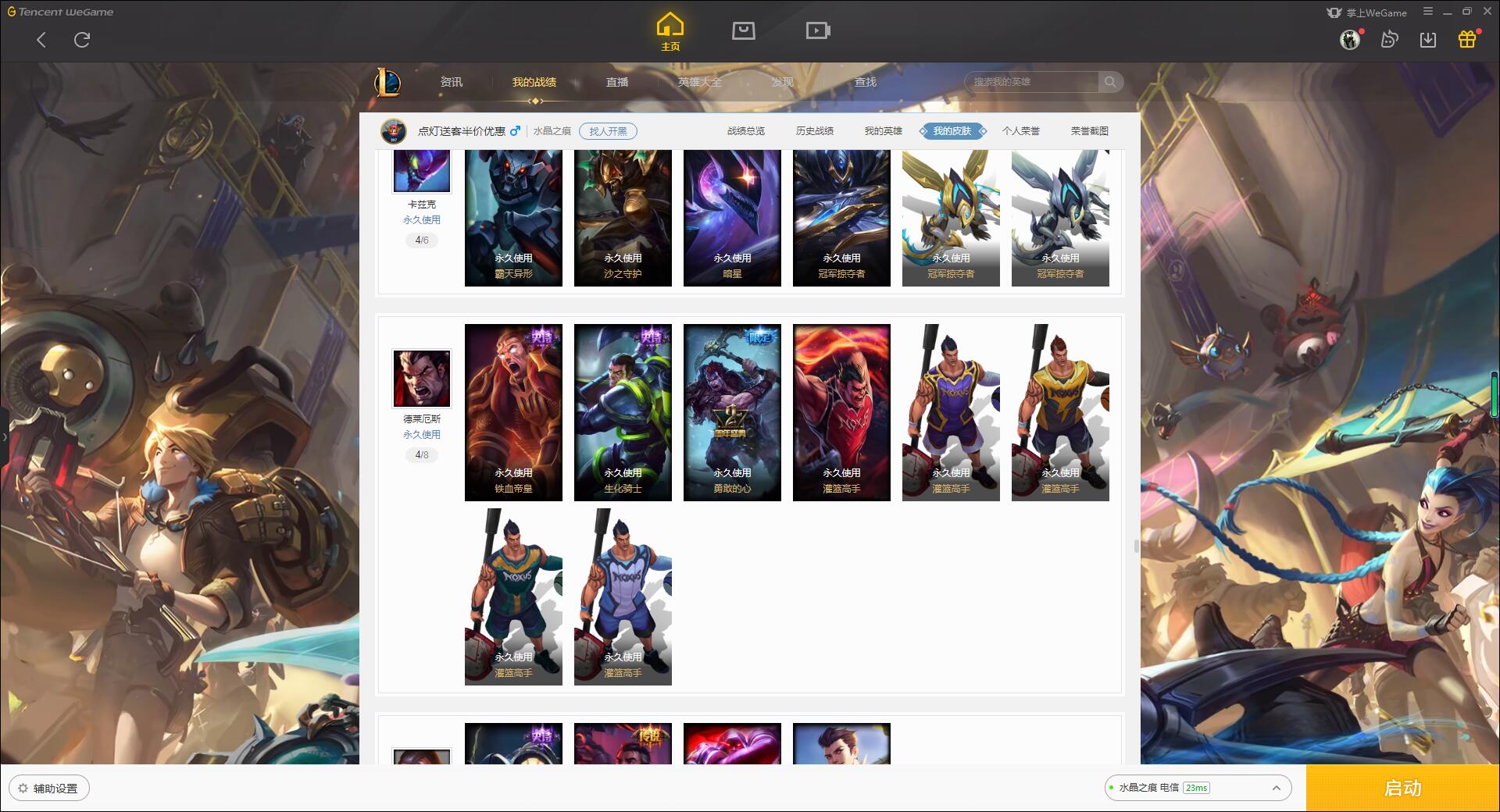Click the 辅助设置 settings button
The image size is (1500, 812).
coord(49,789)
